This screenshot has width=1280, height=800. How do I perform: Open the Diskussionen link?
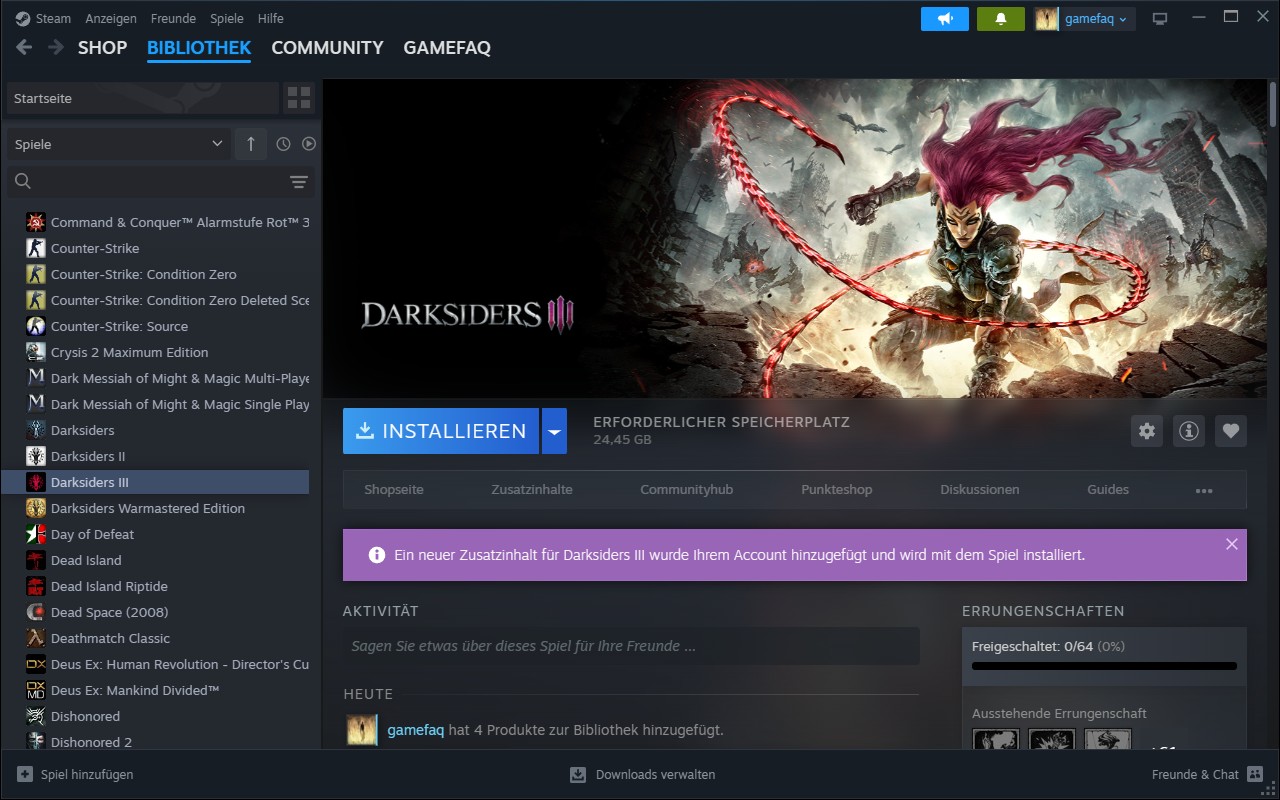(x=980, y=490)
